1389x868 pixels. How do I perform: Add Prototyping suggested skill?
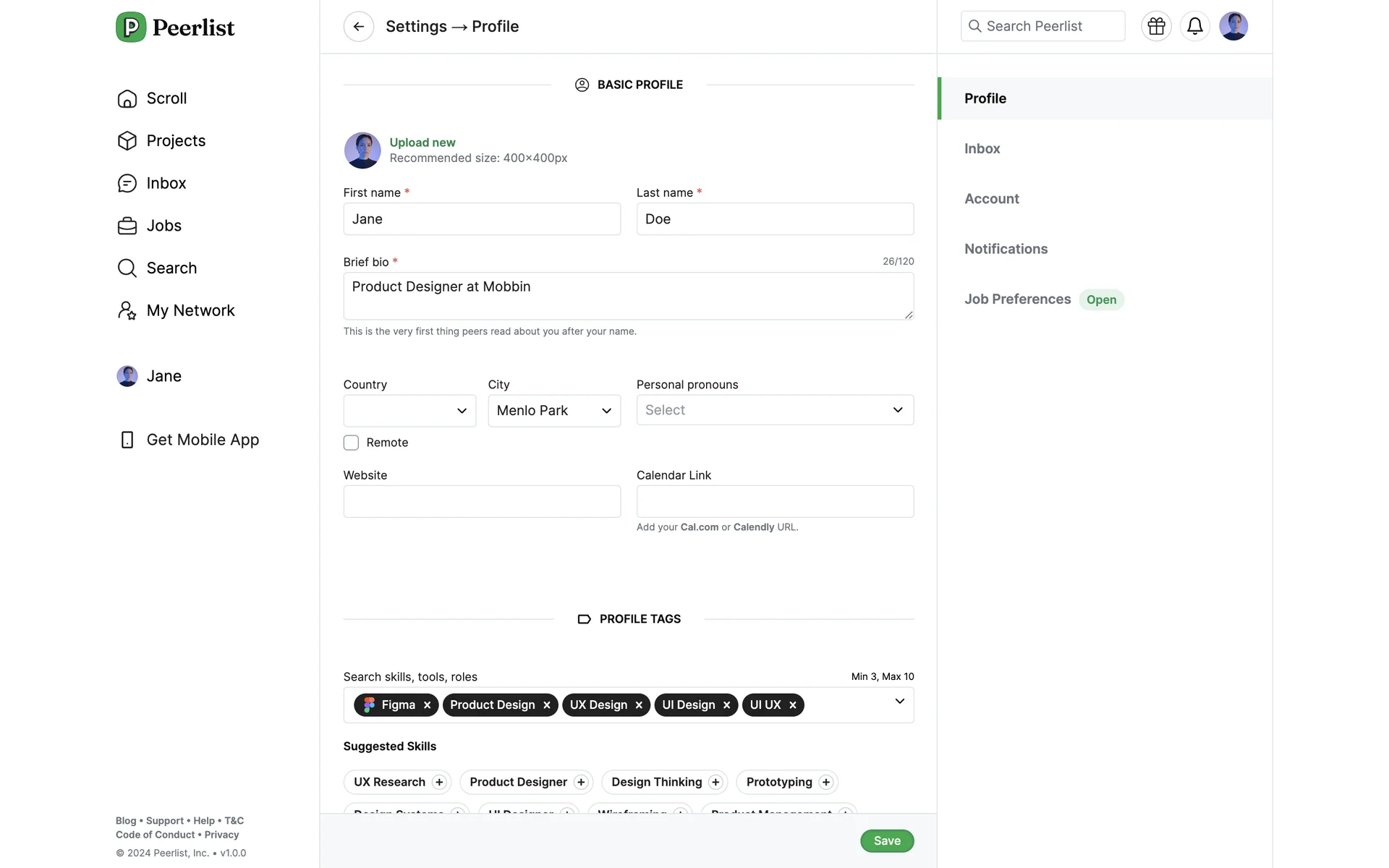[825, 782]
